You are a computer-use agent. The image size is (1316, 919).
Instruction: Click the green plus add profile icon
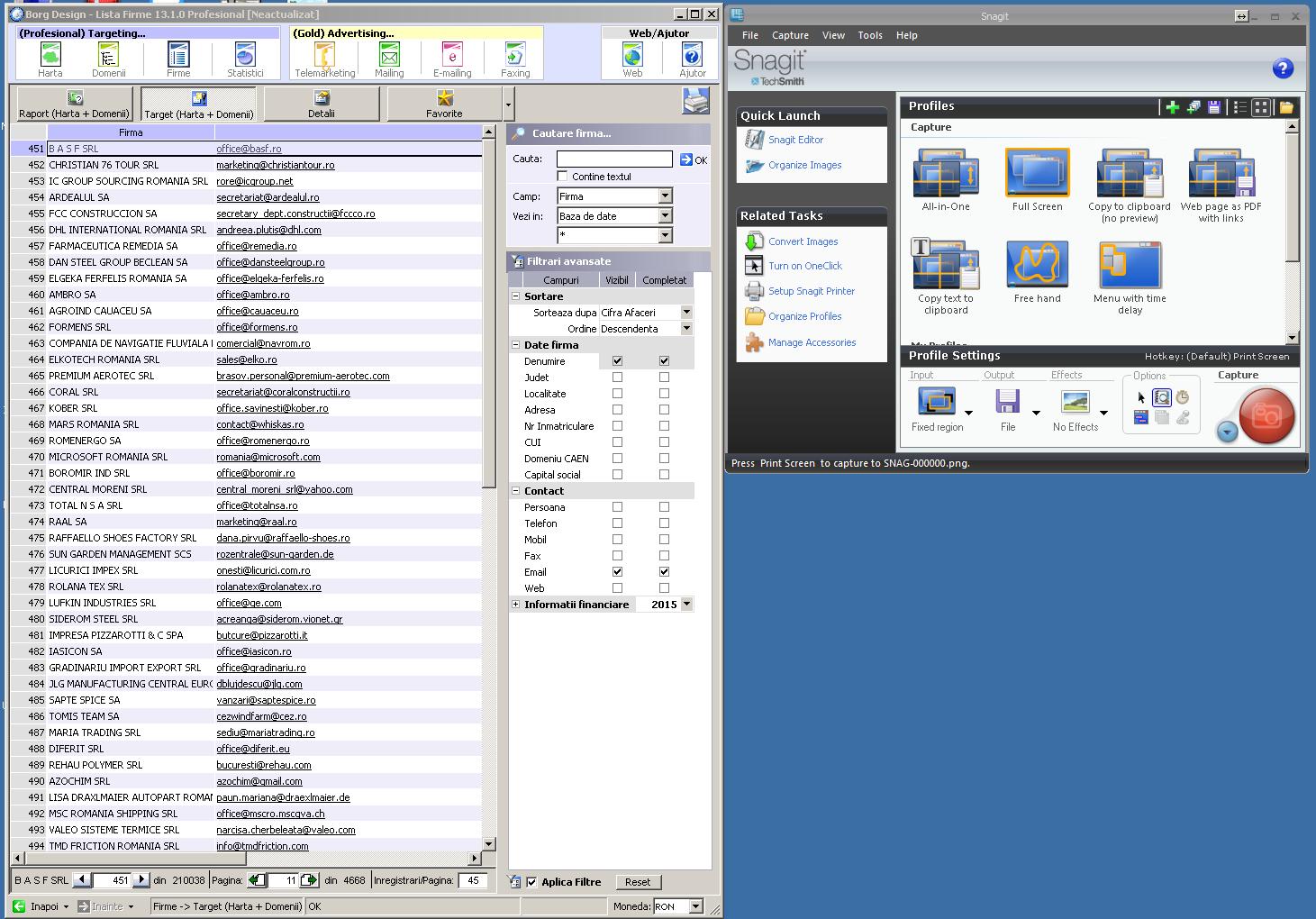(x=1172, y=107)
